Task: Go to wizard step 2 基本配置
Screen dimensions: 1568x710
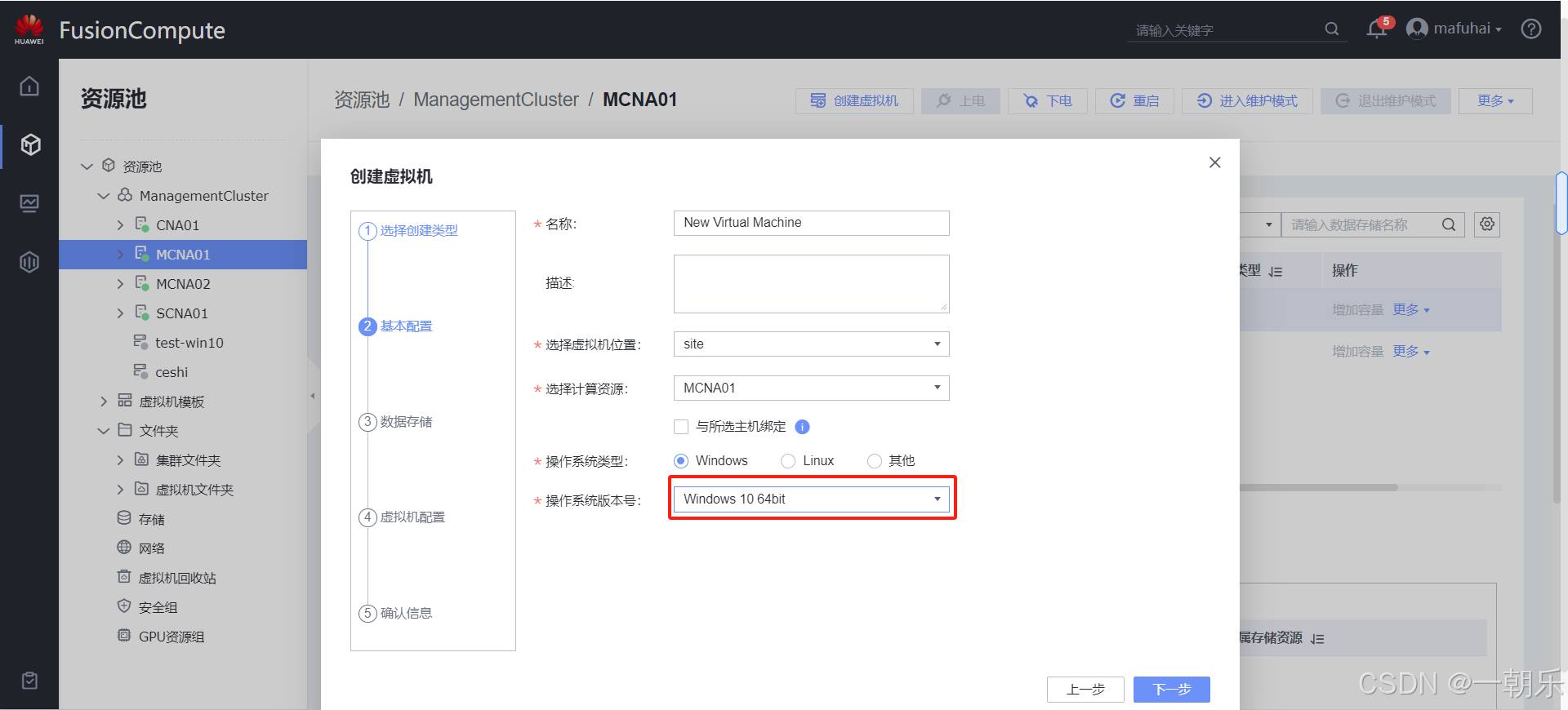Action: (396, 326)
